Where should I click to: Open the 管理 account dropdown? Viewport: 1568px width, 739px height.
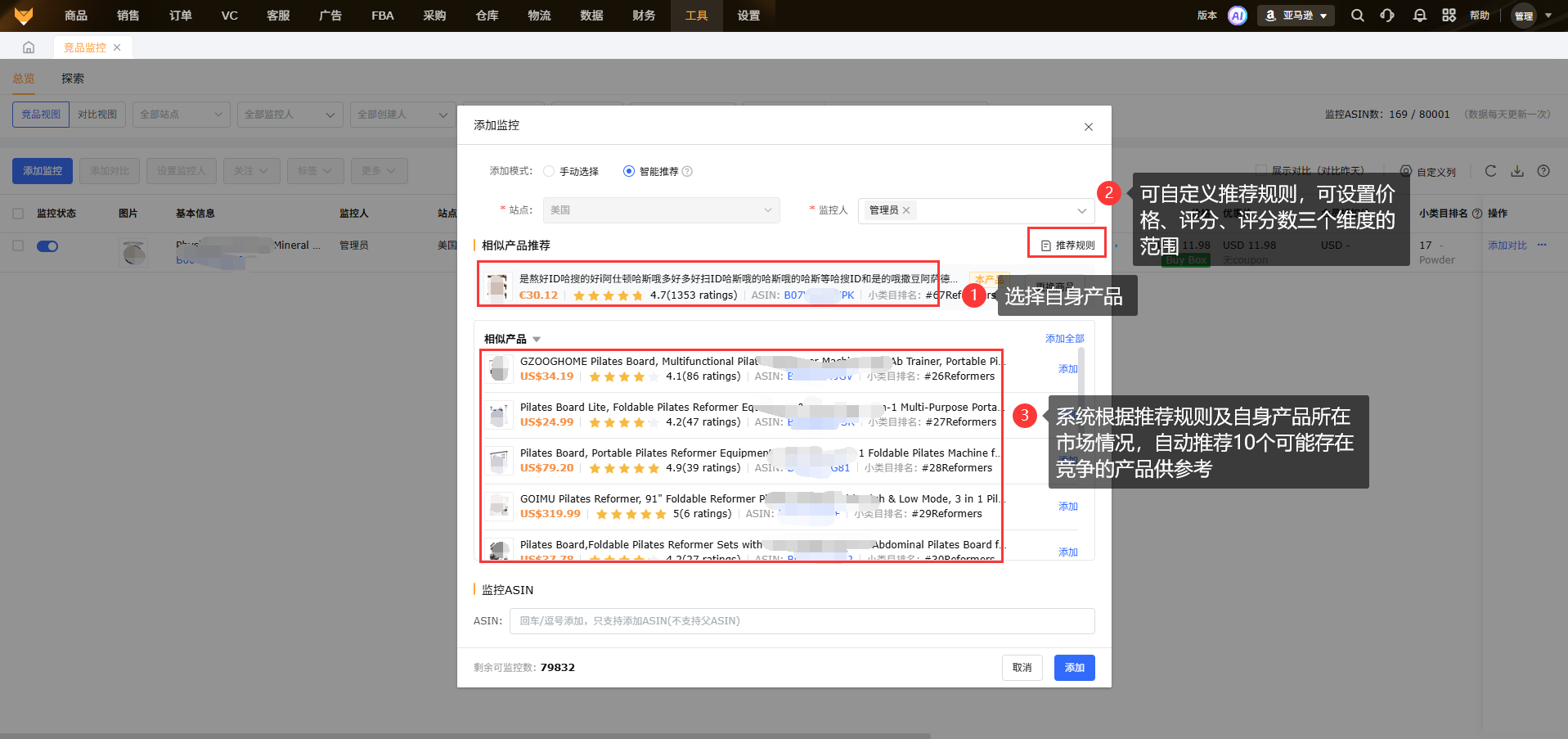1531,16
